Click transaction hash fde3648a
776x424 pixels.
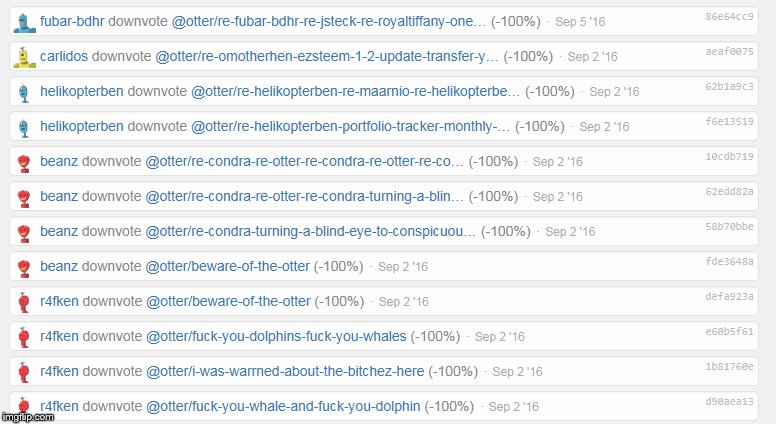729,261
